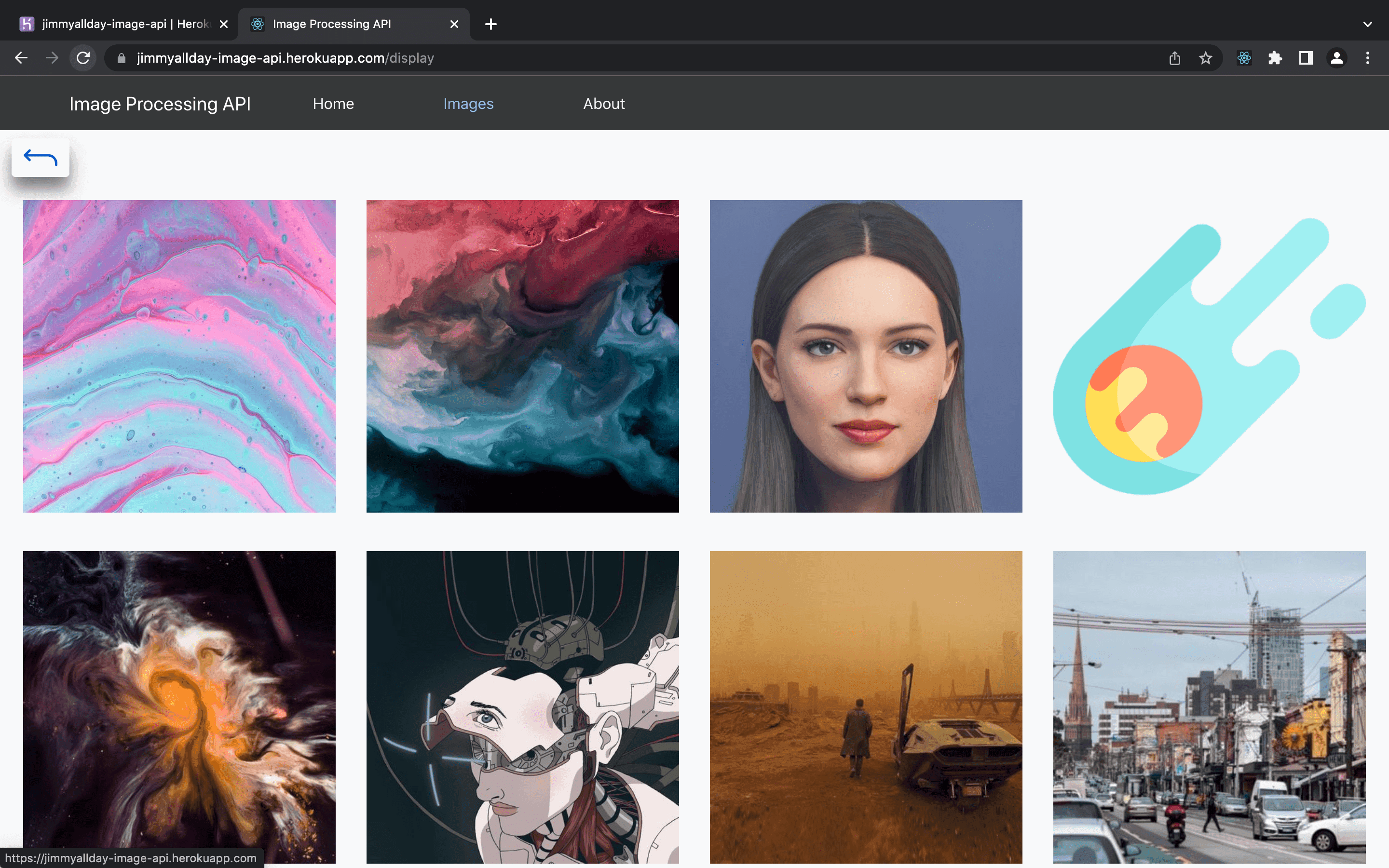Screen dimensions: 1389x868
Task: Reload the current page
Action: click(x=83, y=58)
